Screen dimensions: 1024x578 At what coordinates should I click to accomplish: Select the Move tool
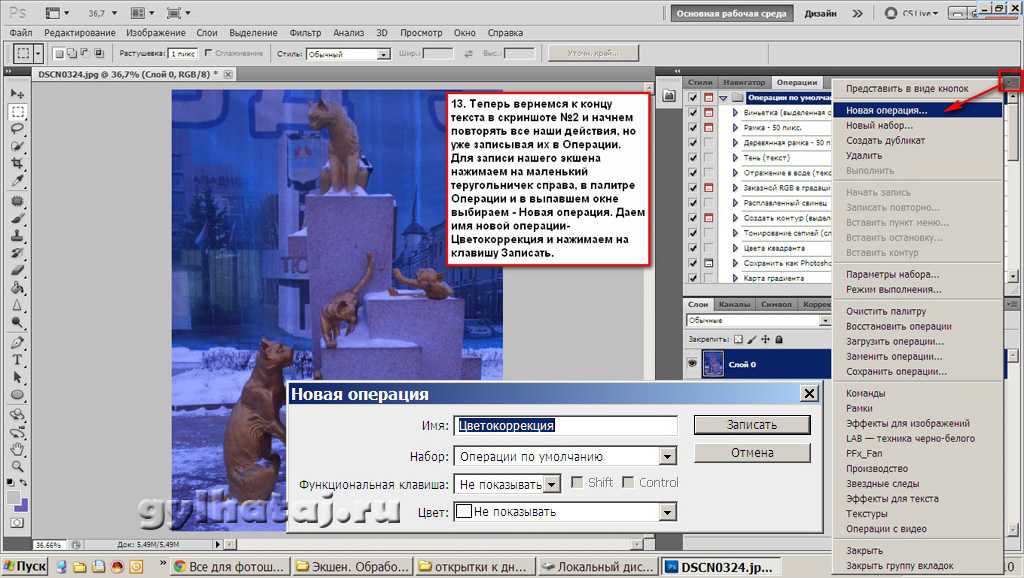[x=17, y=93]
